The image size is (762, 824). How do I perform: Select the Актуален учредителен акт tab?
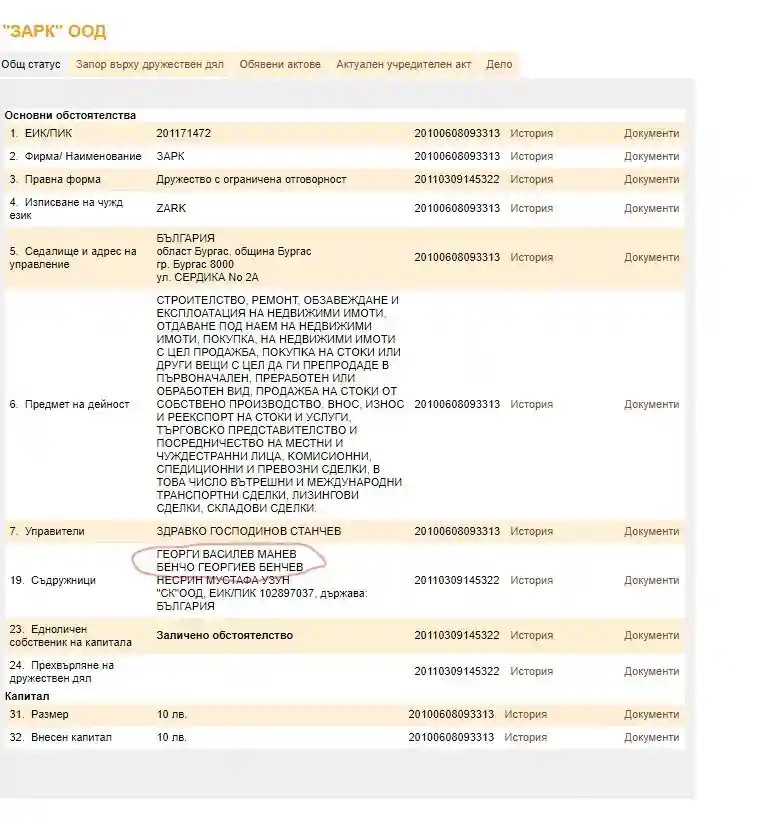[x=403, y=64]
